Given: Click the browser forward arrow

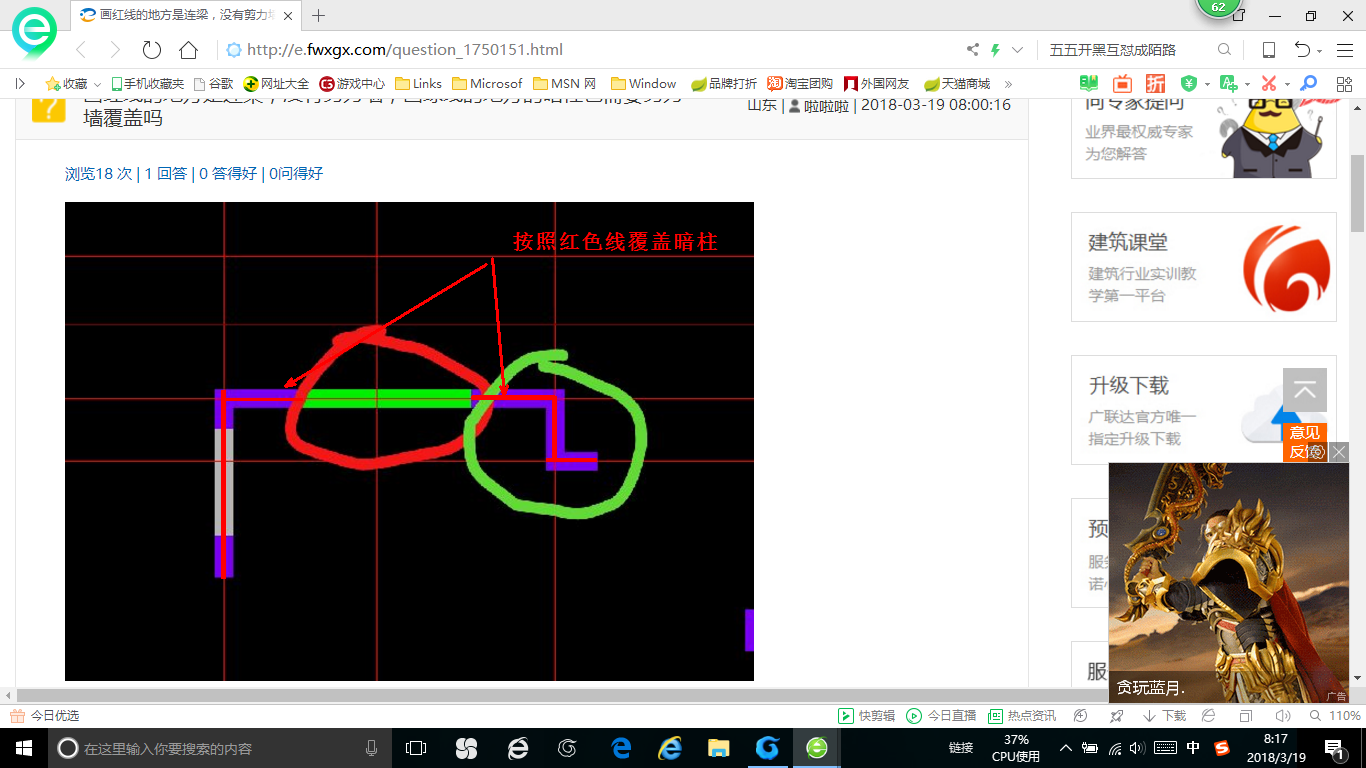Looking at the screenshot, I should (115, 50).
